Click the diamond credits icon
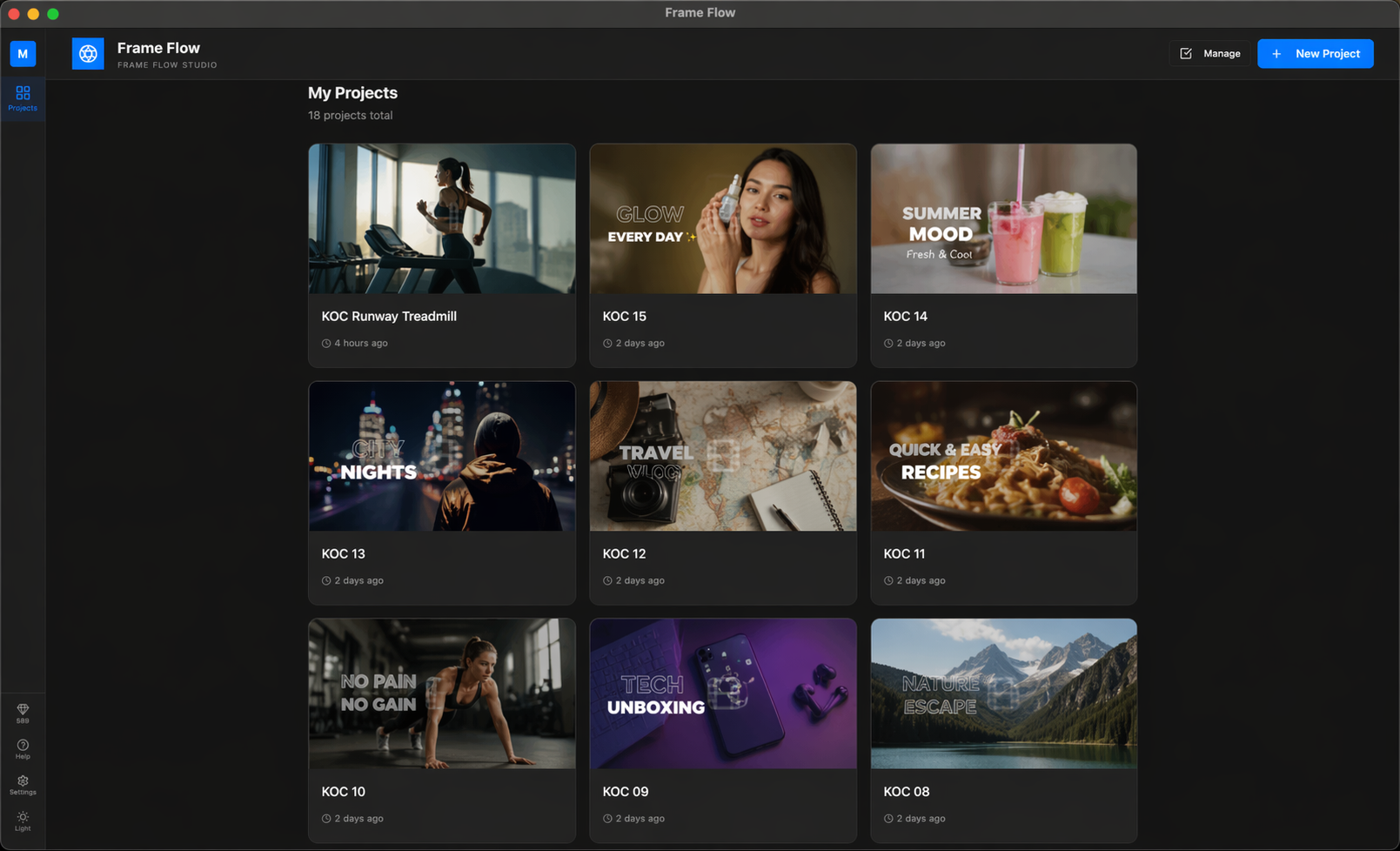This screenshot has height=851, width=1400. 23,710
